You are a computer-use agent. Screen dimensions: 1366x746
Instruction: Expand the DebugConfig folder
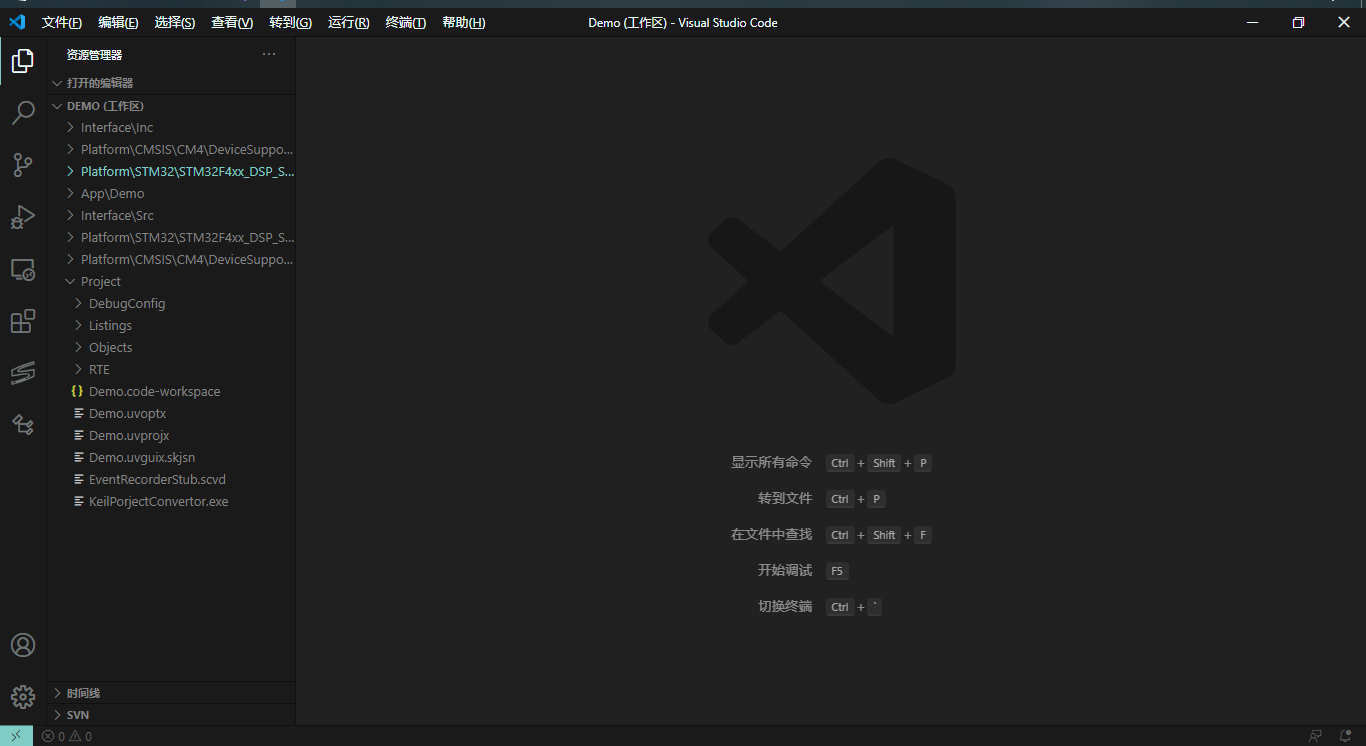click(x=171, y=304)
